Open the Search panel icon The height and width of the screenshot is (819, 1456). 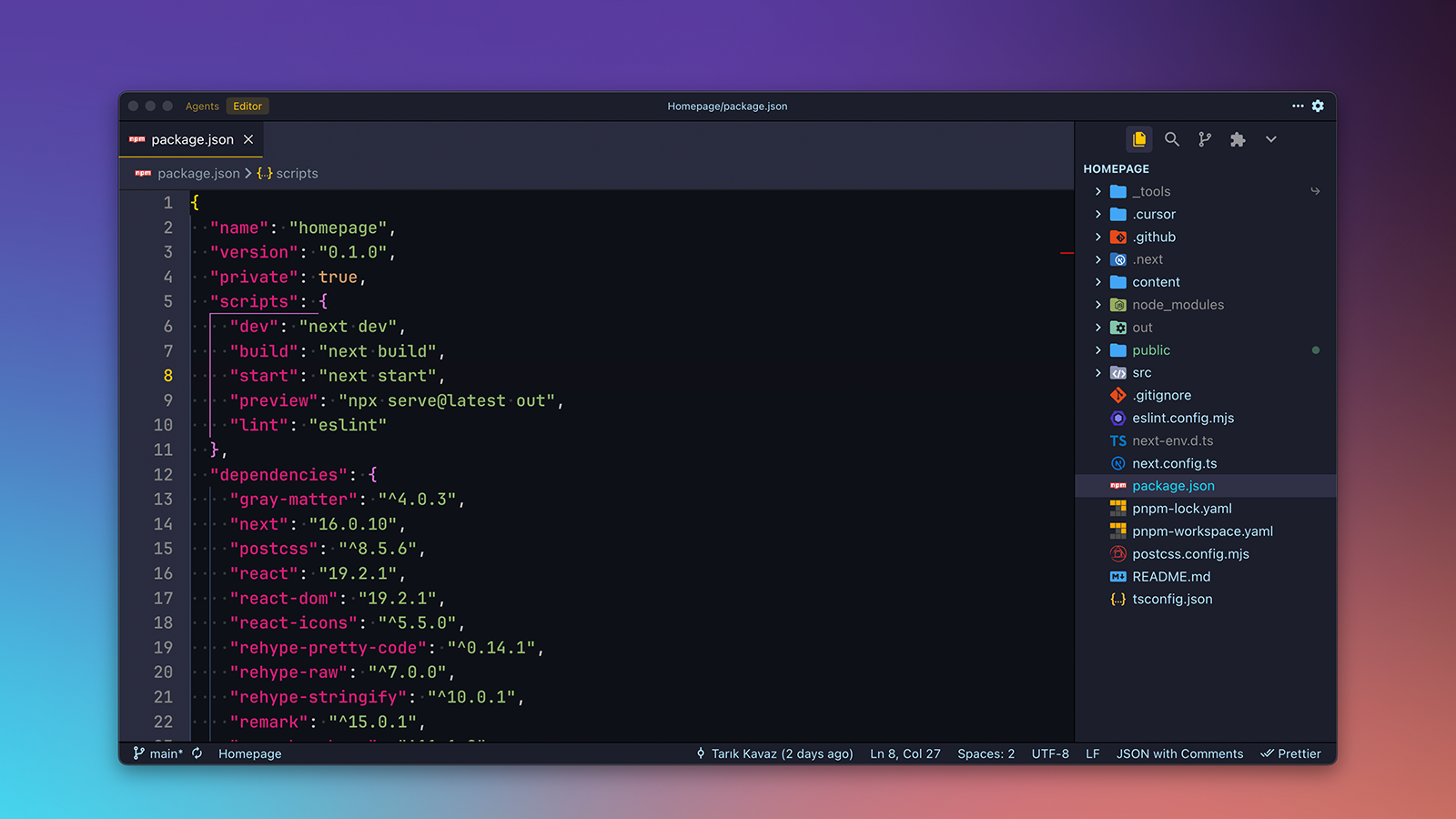pyautogui.click(x=1172, y=139)
